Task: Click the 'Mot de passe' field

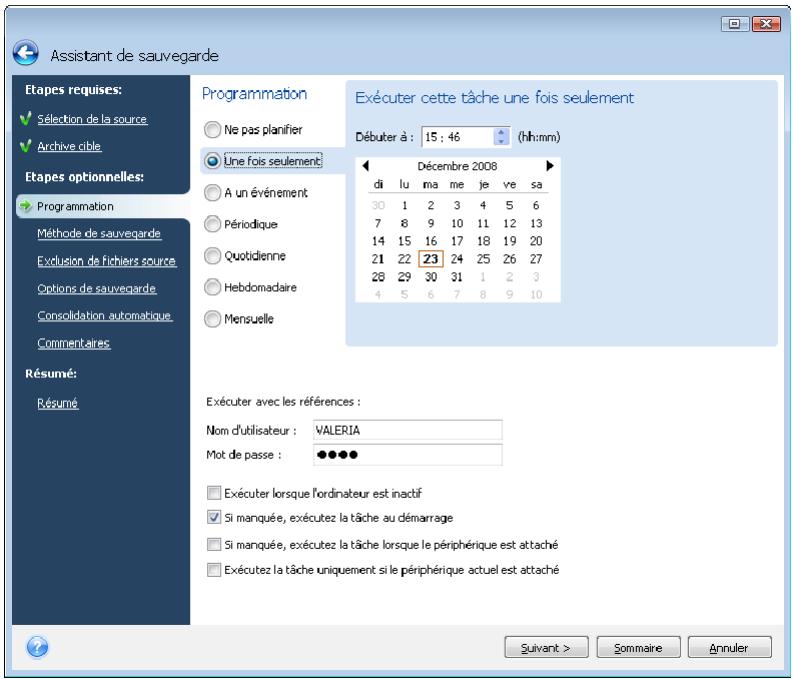Action: [408, 455]
